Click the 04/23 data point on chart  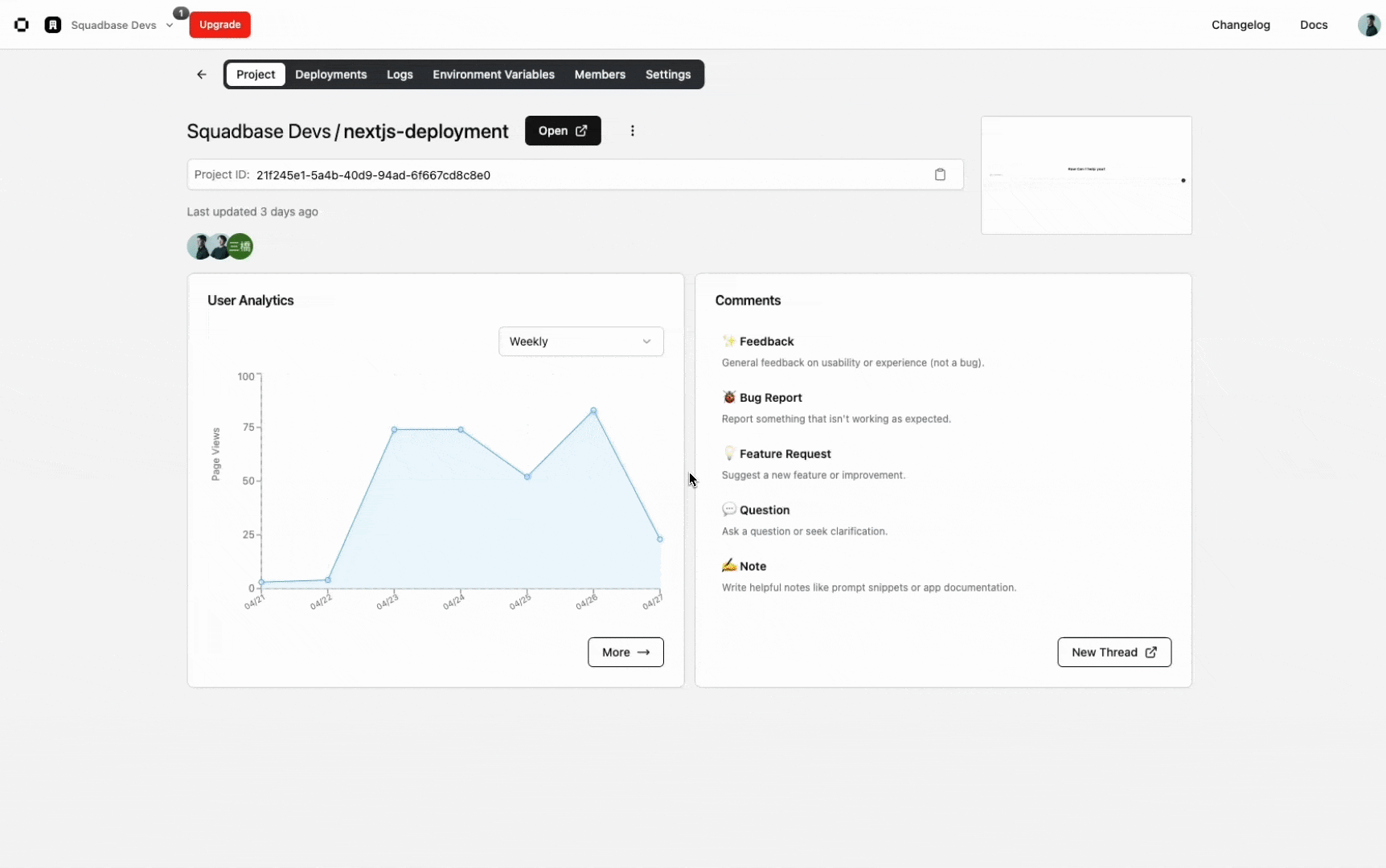point(394,430)
